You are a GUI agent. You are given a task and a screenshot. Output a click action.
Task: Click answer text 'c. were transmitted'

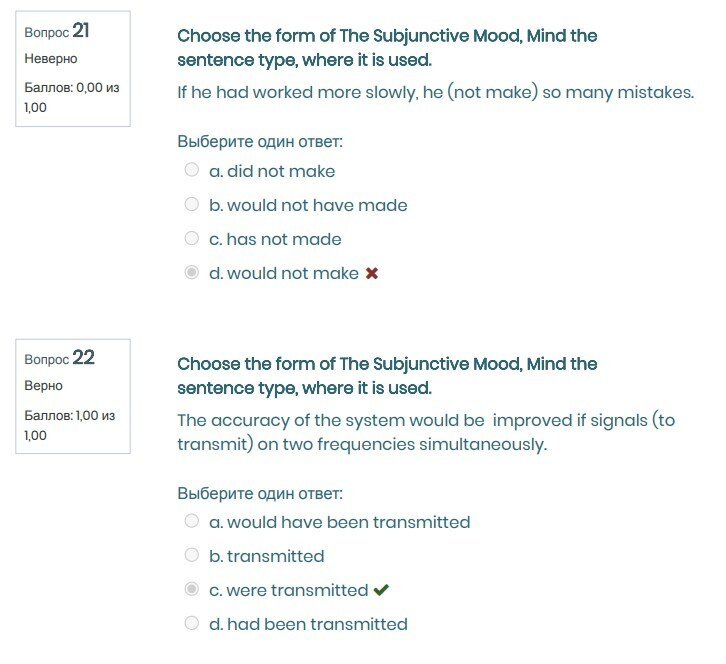pyautogui.click(x=288, y=590)
